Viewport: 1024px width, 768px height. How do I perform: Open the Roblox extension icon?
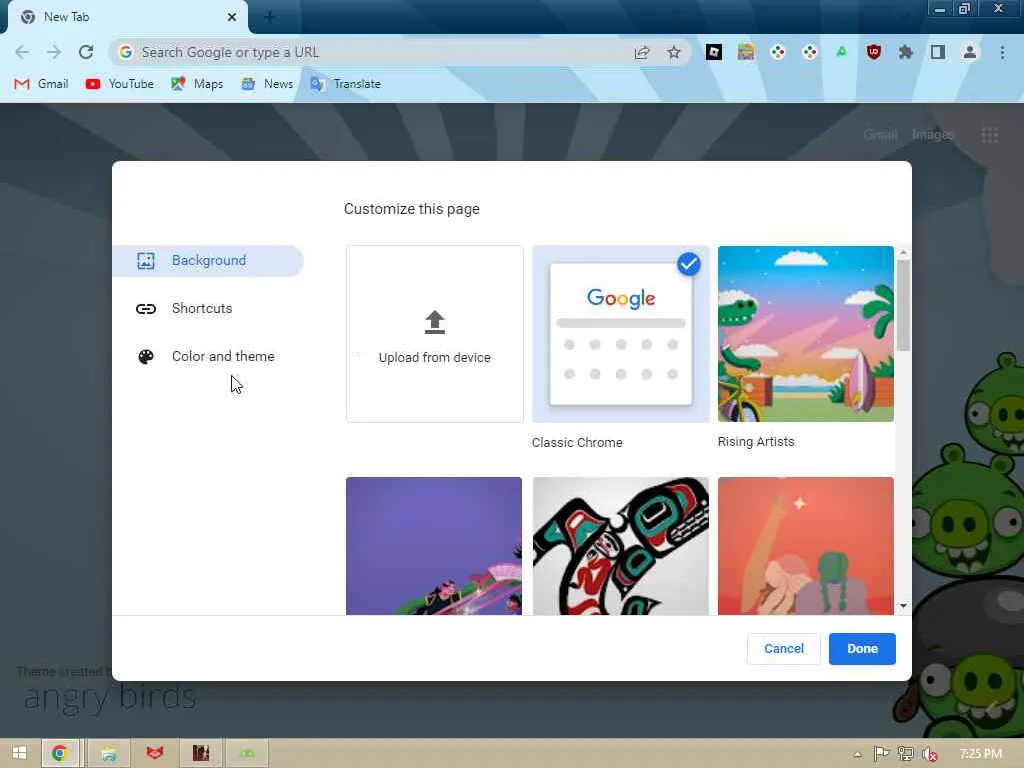714,52
